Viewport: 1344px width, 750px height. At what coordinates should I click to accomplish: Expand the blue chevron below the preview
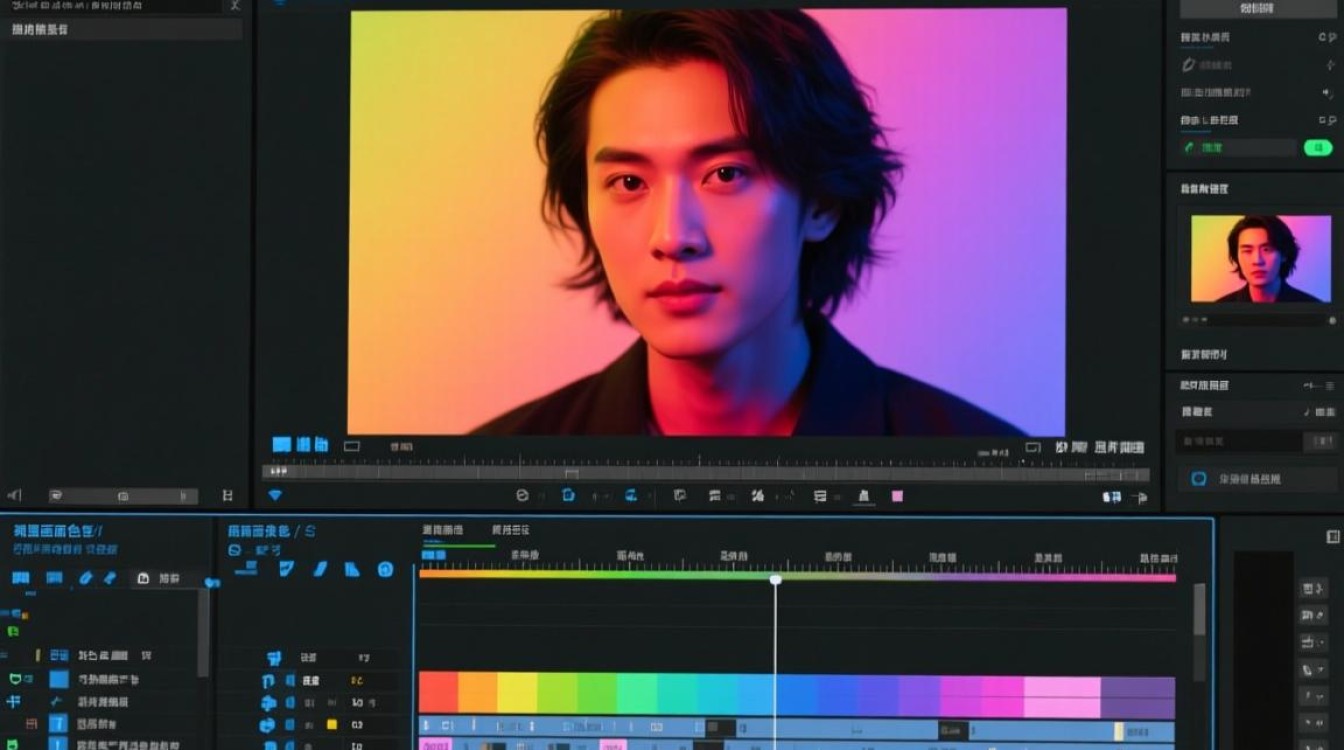point(275,495)
